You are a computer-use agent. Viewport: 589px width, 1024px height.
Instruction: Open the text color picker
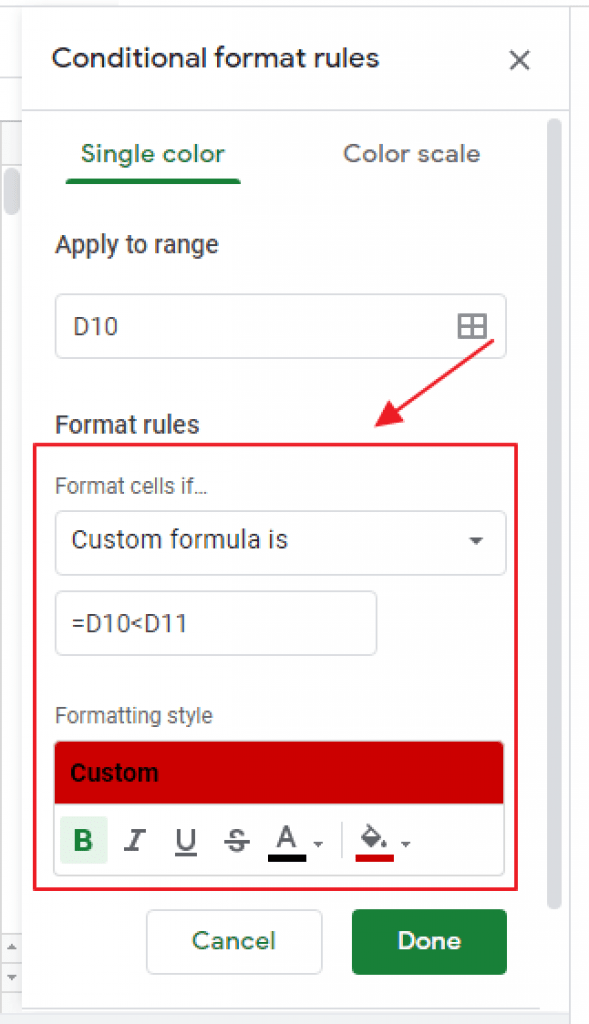click(x=285, y=840)
